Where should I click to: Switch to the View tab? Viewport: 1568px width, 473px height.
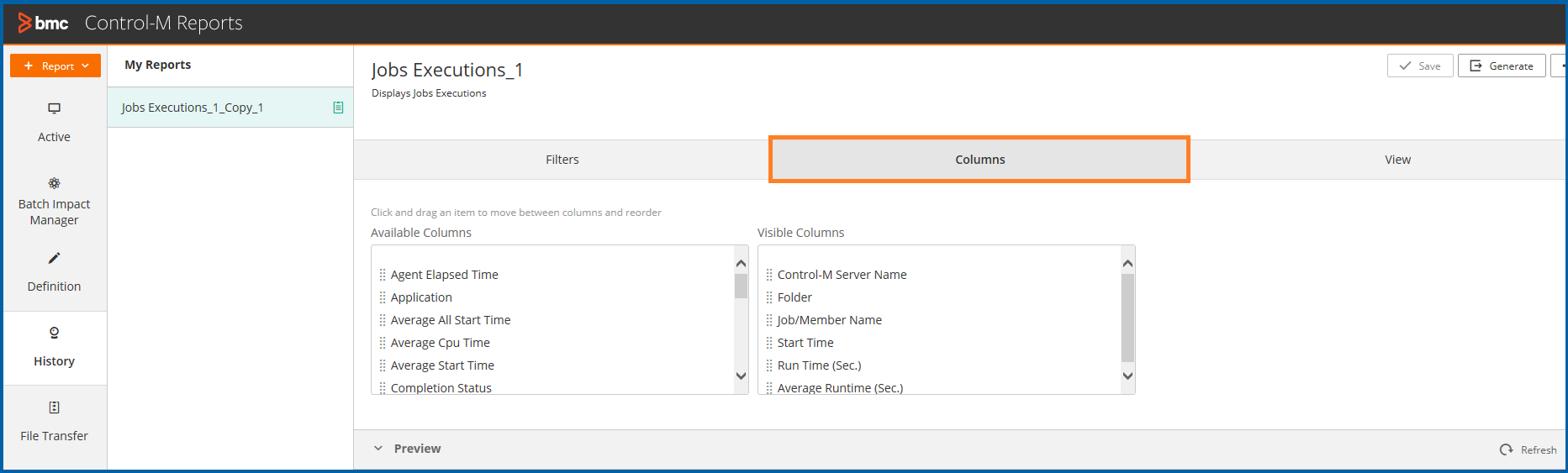point(1397,160)
